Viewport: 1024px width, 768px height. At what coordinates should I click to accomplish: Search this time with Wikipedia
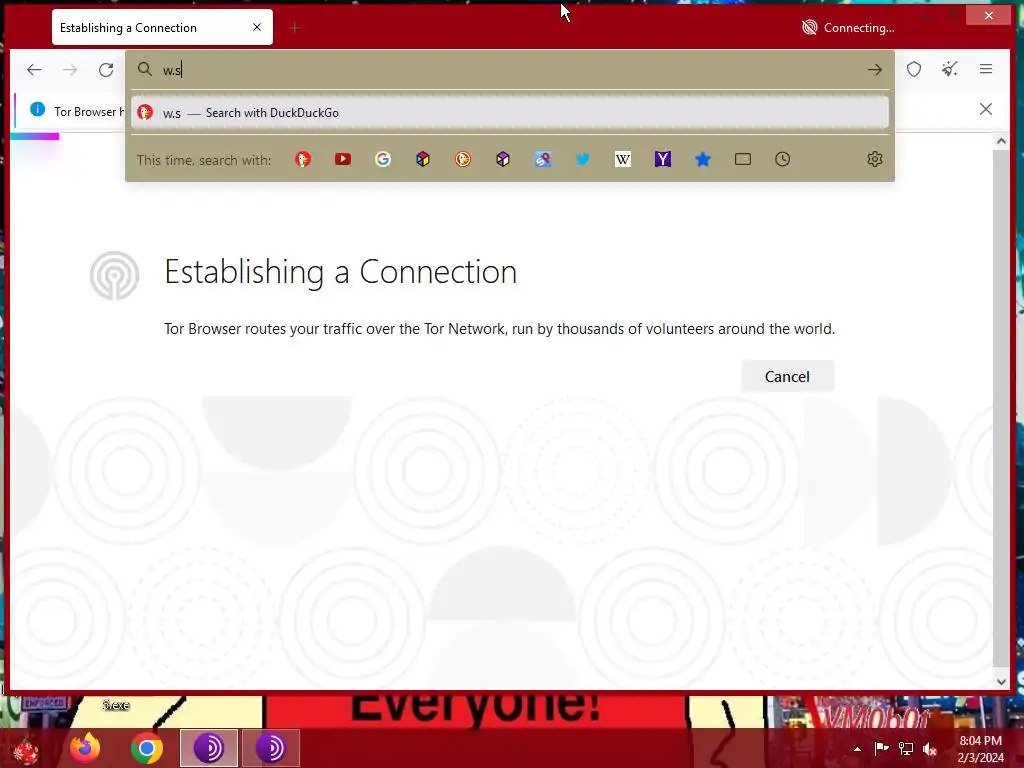pyautogui.click(x=622, y=159)
